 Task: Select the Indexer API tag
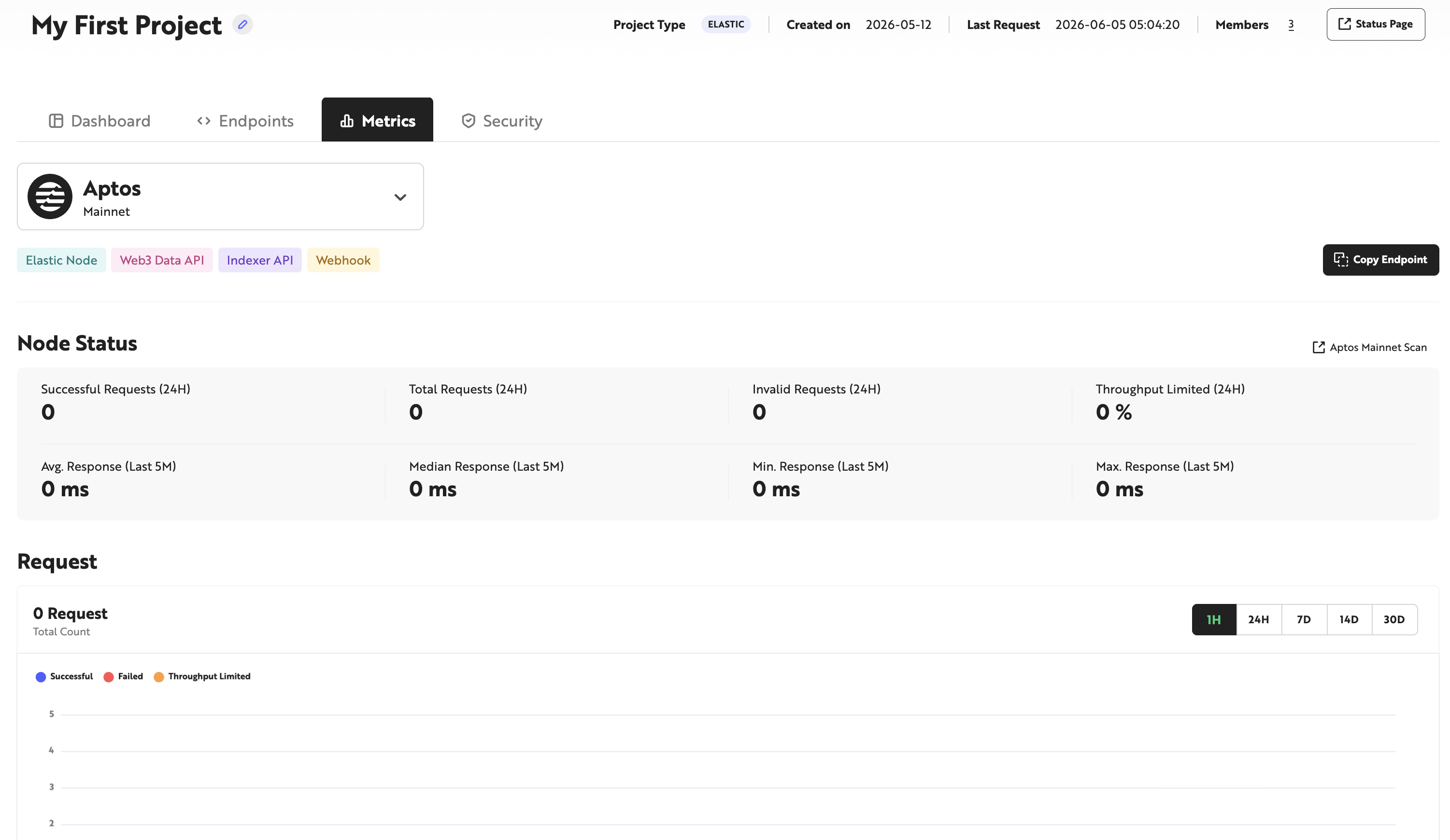pos(260,260)
